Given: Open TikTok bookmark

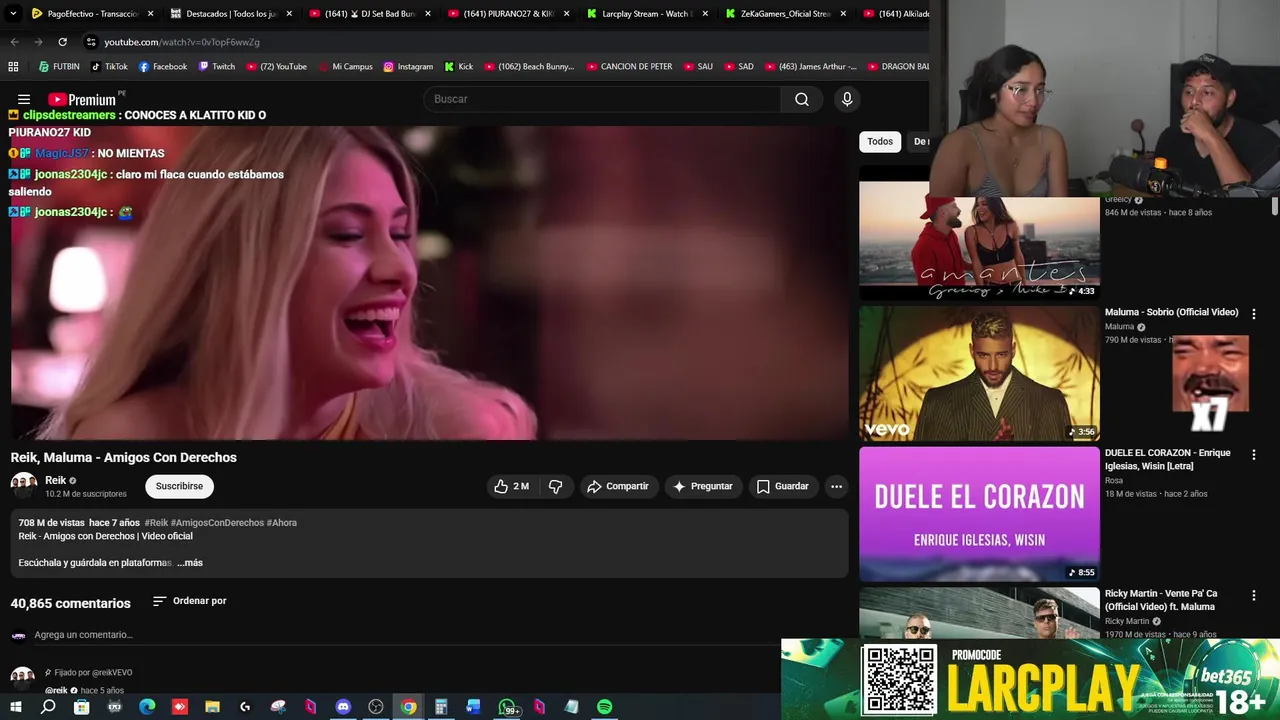Looking at the screenshot, I should [x=109, y=67].
